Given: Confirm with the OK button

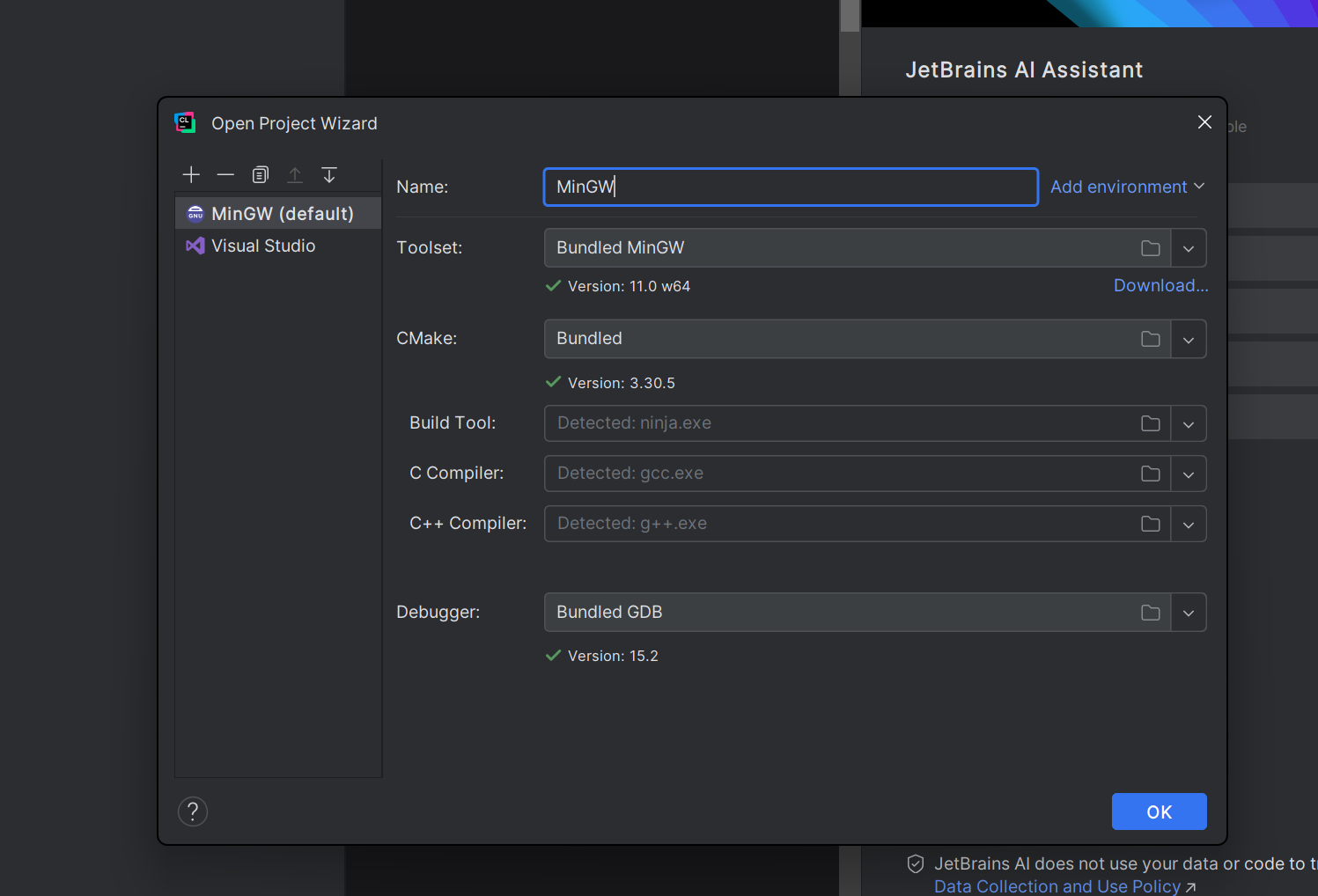Looking at the screenshot, I should pos(1159,812).
